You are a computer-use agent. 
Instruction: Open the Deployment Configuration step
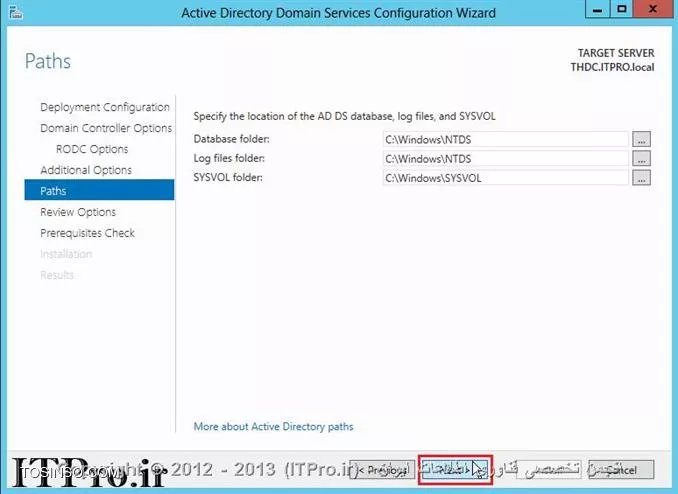[105, 107]
